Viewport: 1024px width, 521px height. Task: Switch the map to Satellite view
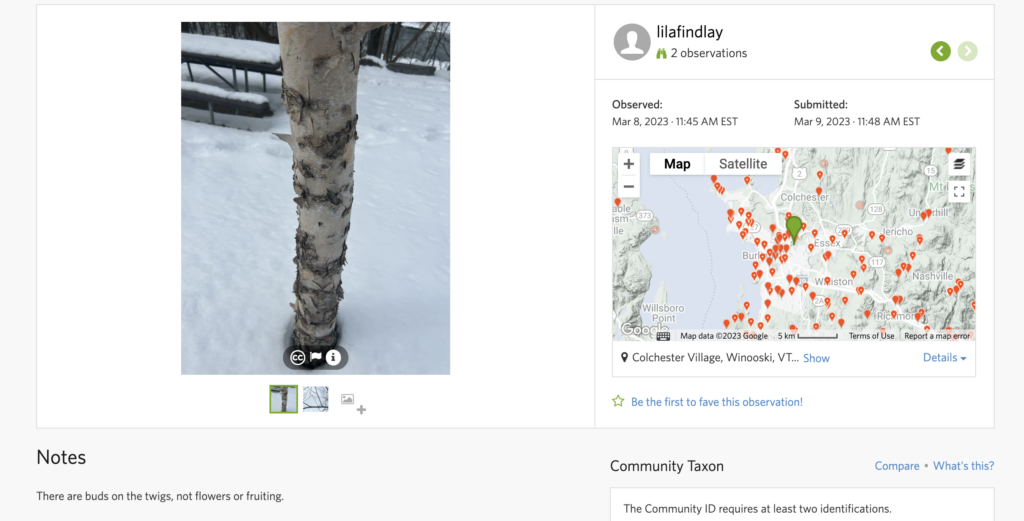(x=743, y=164)
